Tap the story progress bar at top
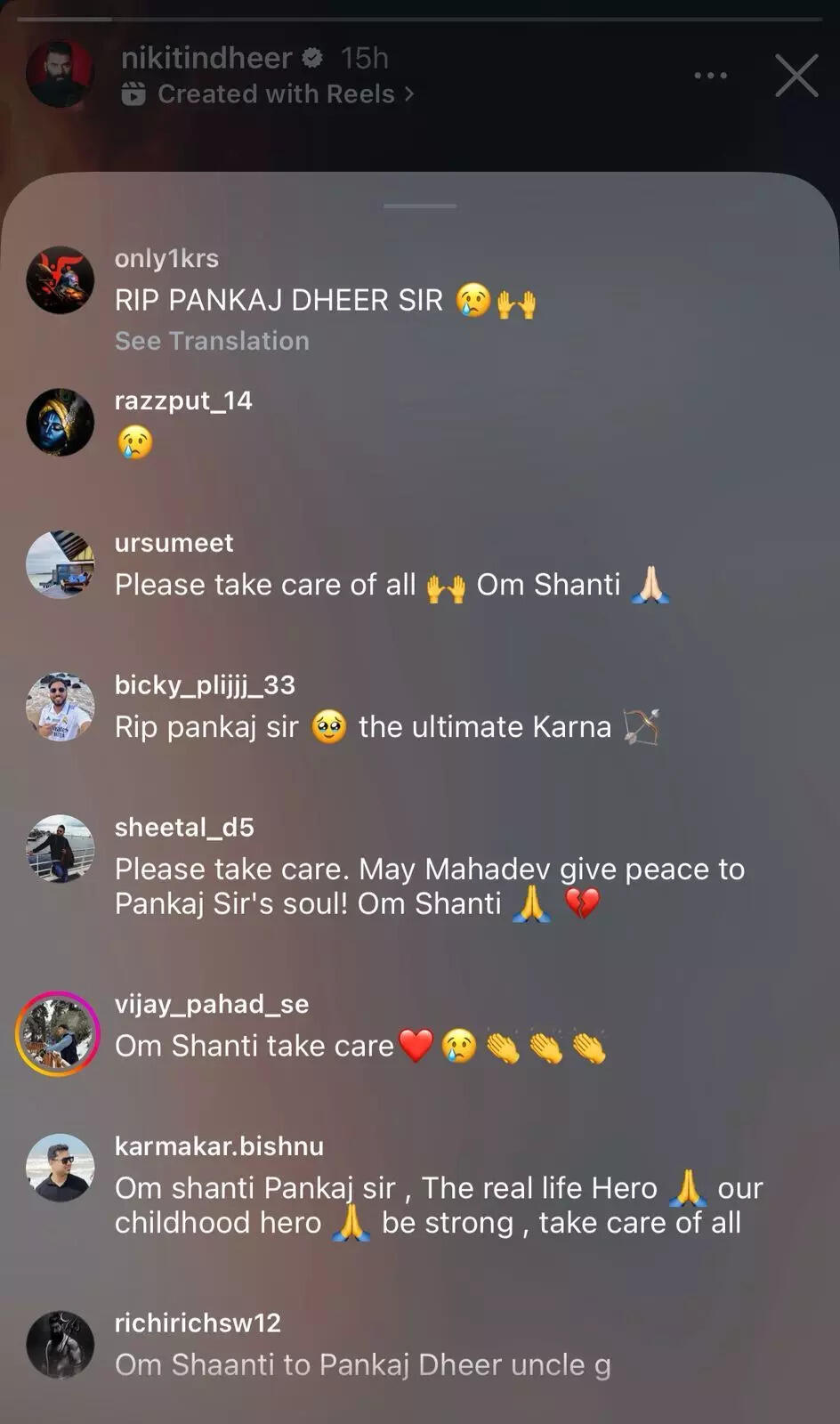Screen dimensions: 840x1424 (x=420, y=18)
